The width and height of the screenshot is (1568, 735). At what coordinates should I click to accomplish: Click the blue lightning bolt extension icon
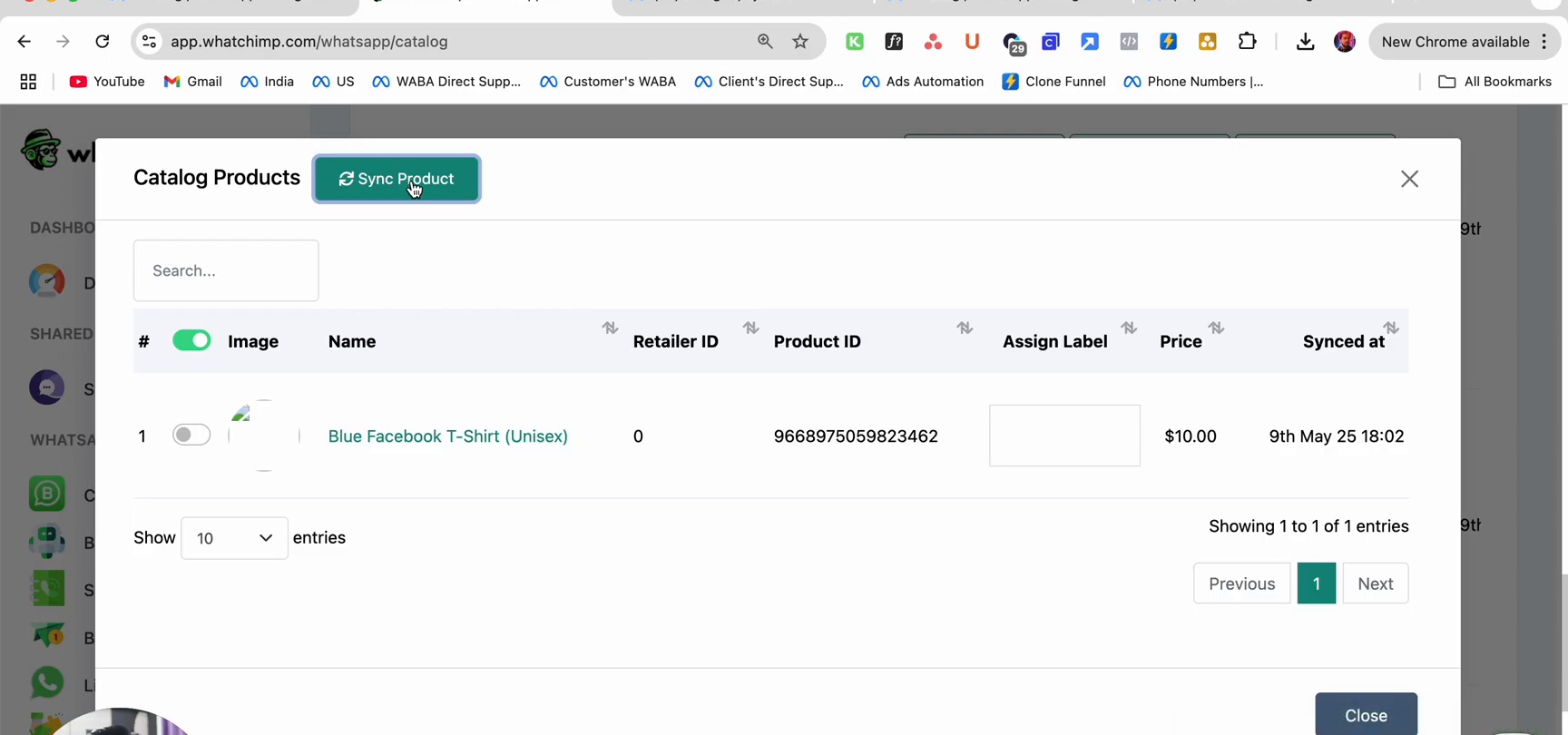pos(1168,41)
